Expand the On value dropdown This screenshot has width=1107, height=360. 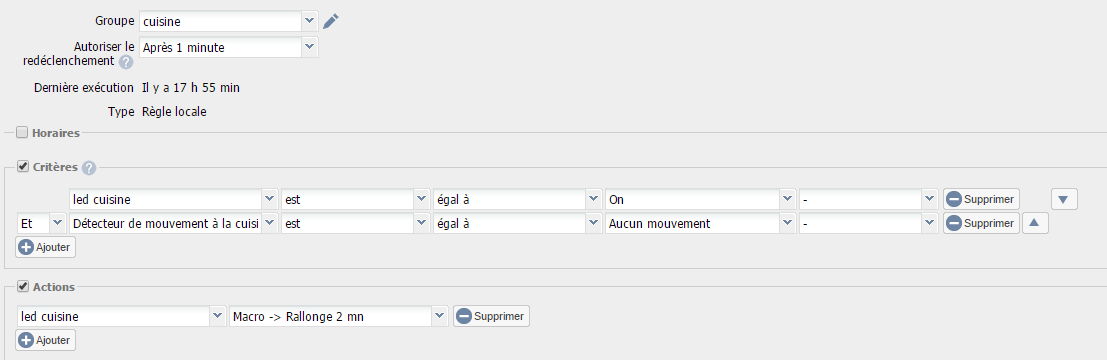point(788,200)
